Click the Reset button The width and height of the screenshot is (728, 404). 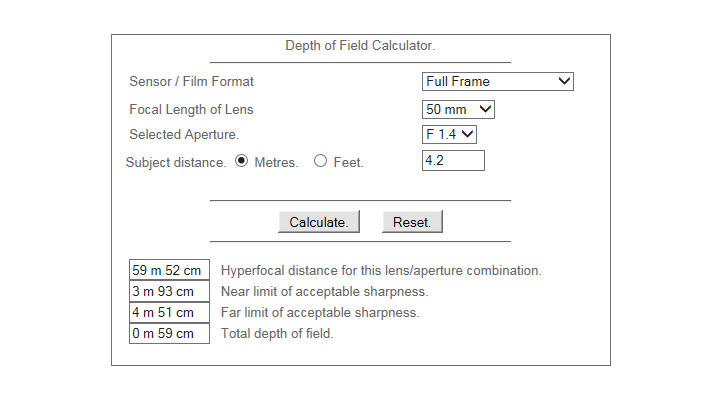[x=412, y=222]
